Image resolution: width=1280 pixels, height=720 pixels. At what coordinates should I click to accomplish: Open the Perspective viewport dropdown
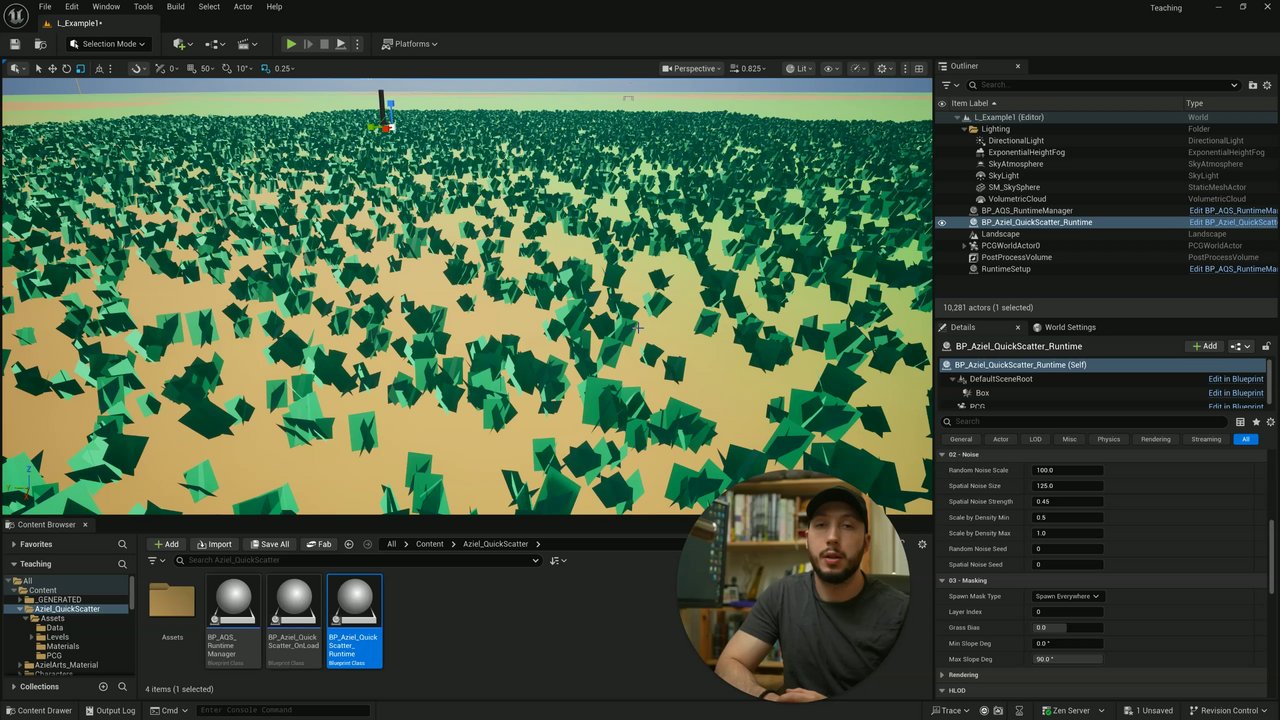(x=694, y=69)
